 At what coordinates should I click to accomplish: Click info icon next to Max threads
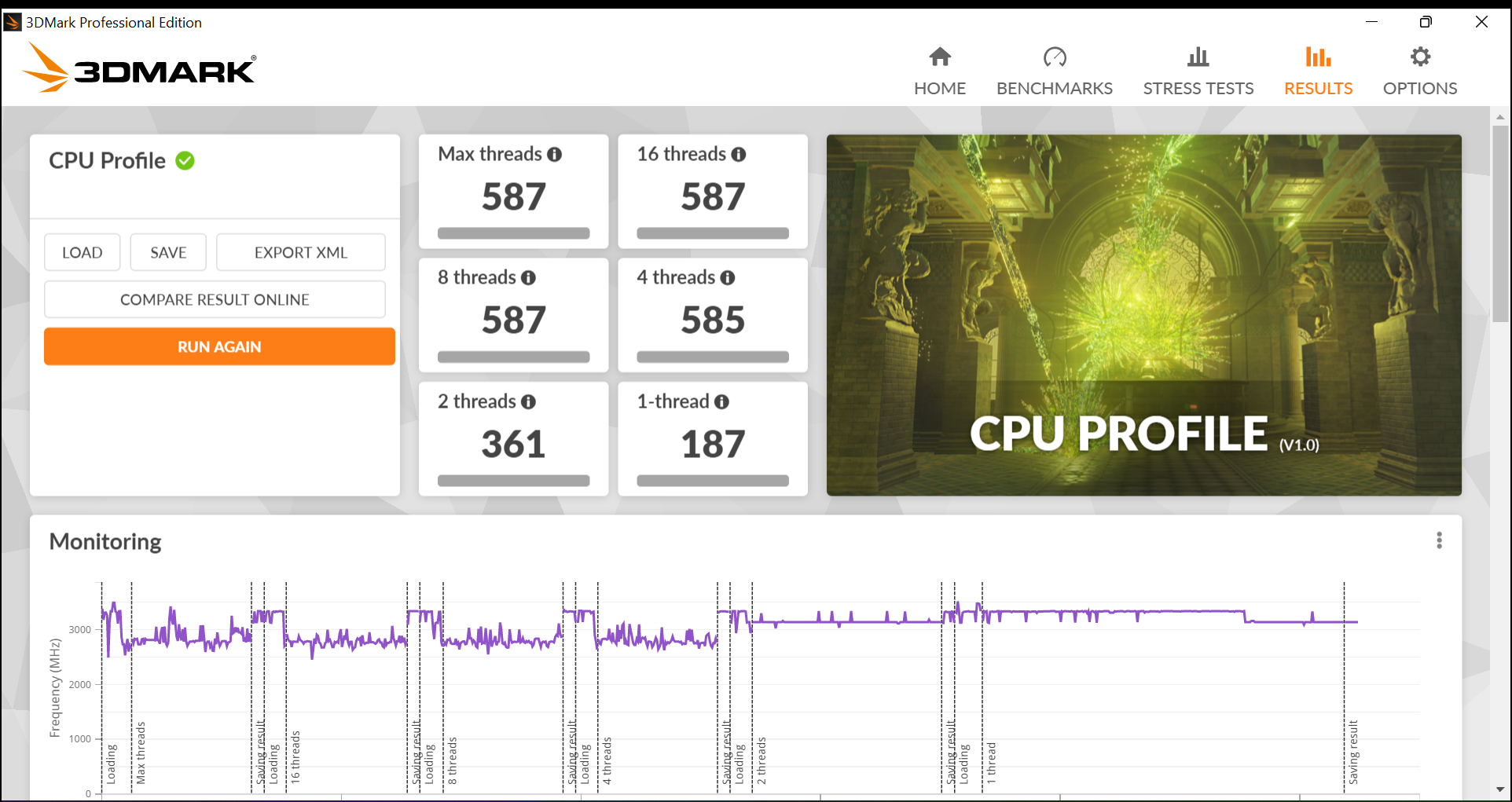tap(555, 155)
